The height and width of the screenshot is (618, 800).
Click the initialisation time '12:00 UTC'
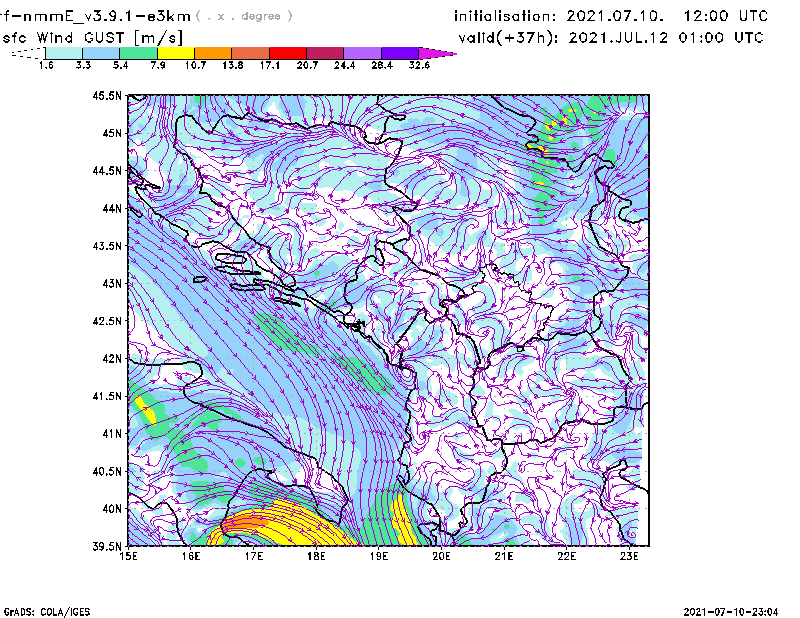726,16
